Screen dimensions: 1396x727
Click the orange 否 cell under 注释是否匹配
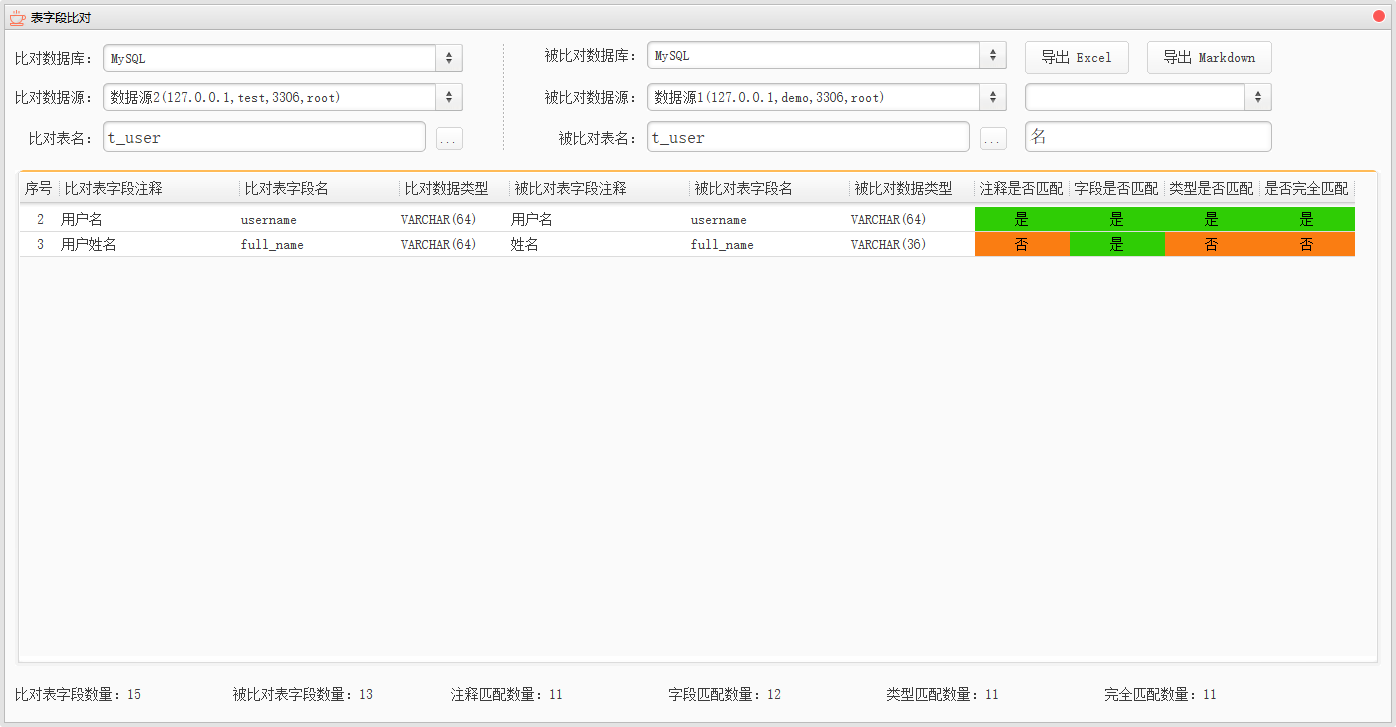point(1021,245)
